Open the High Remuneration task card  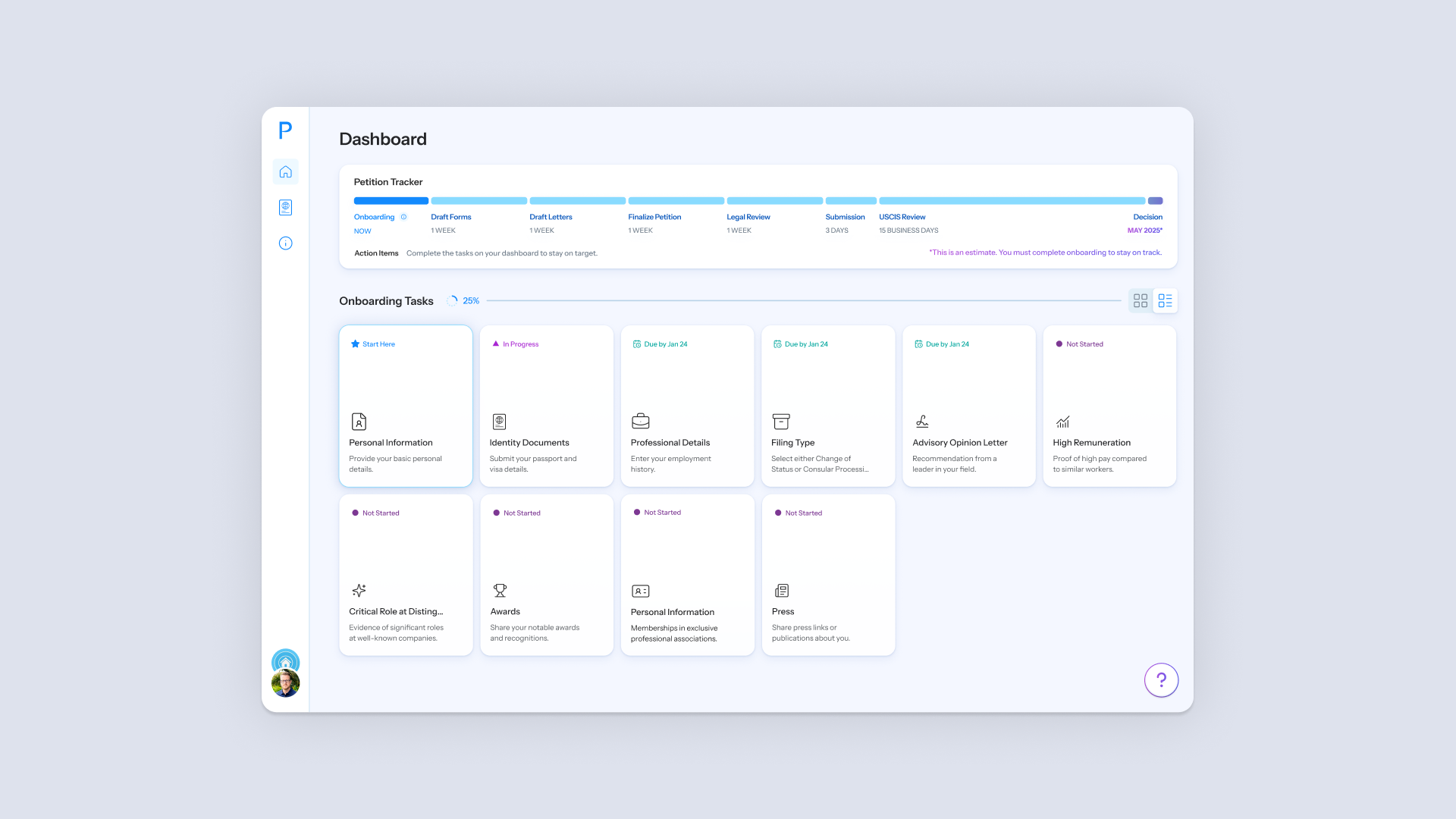tap(1109, 406)
